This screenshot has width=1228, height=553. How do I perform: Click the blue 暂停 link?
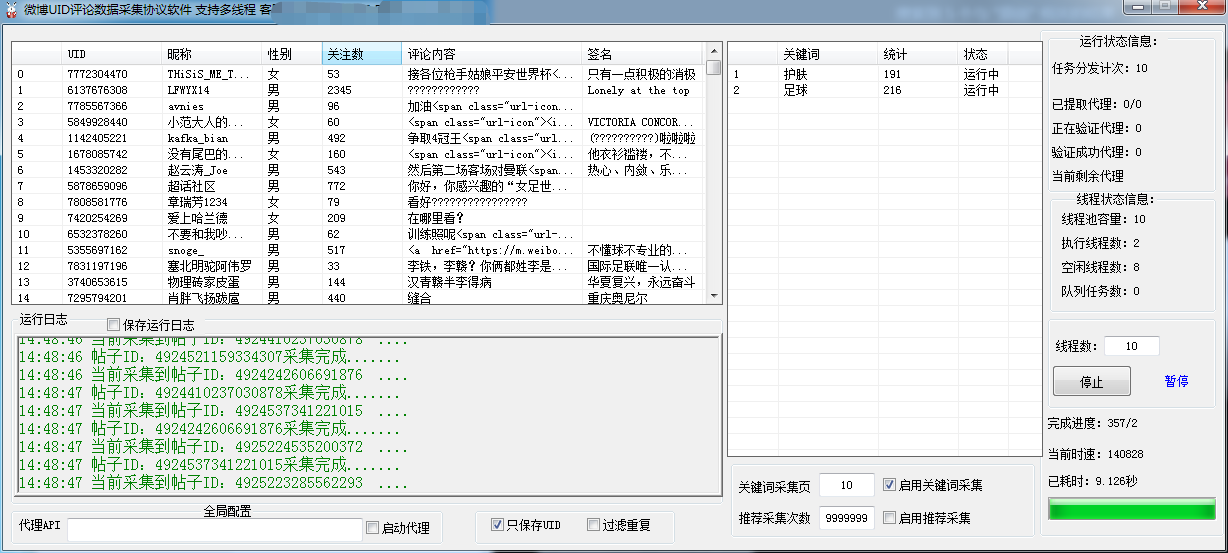tap(1176, 381)
